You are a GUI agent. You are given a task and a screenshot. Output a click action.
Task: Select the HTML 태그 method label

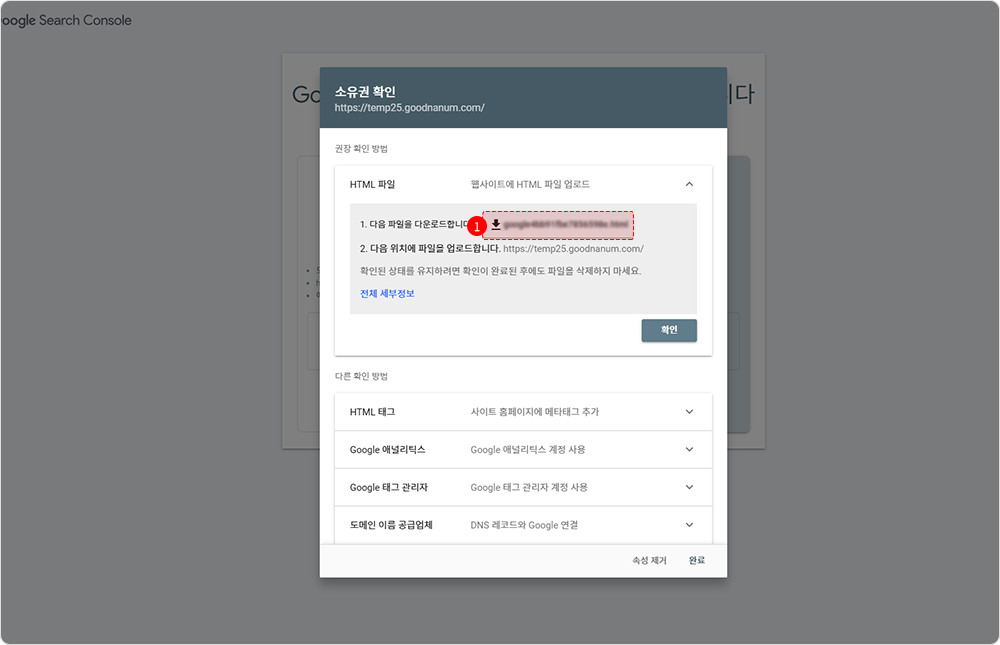[373, 411]
